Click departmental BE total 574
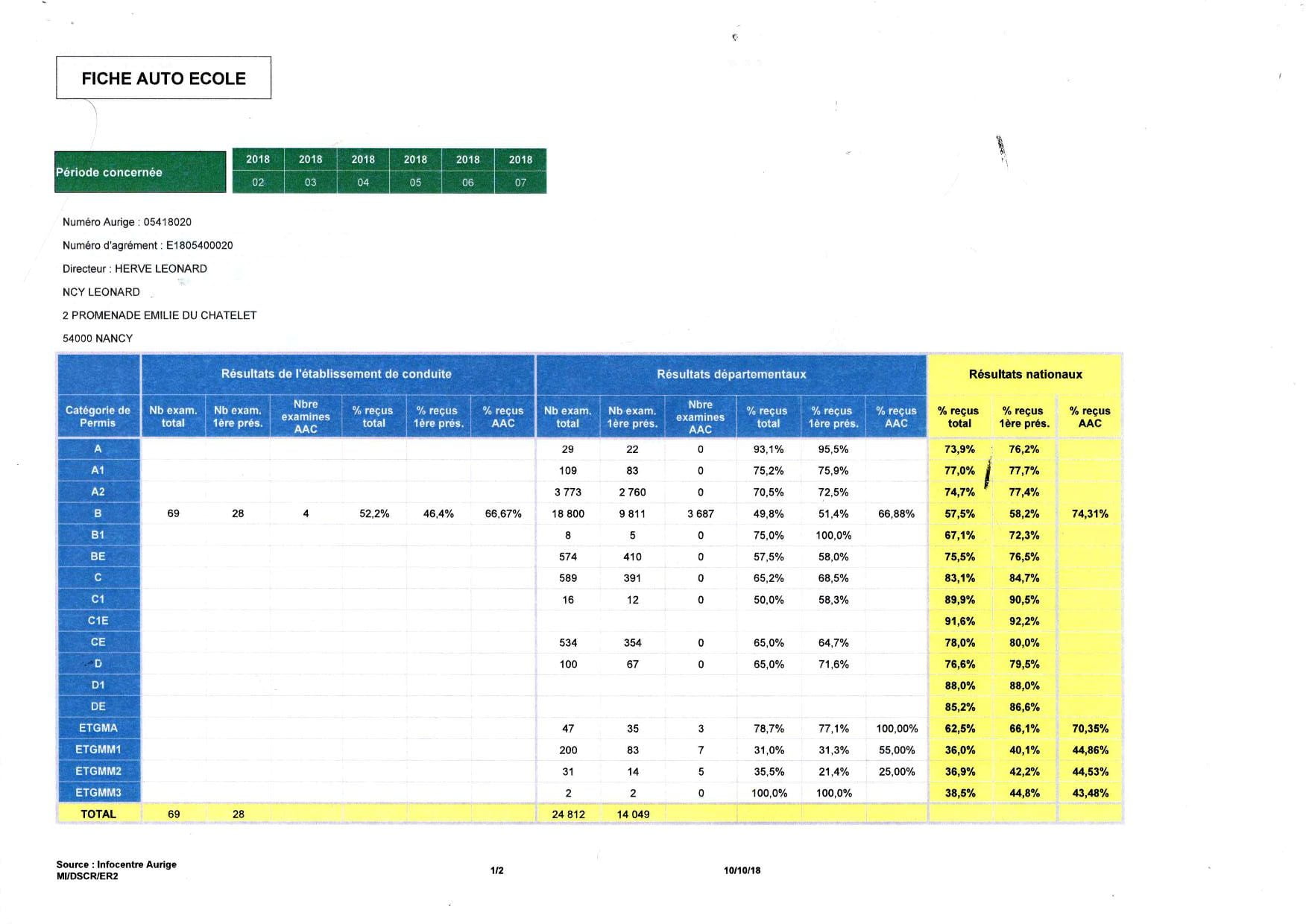The width and height of the screenshot is (1306, 924). point(568,557)
